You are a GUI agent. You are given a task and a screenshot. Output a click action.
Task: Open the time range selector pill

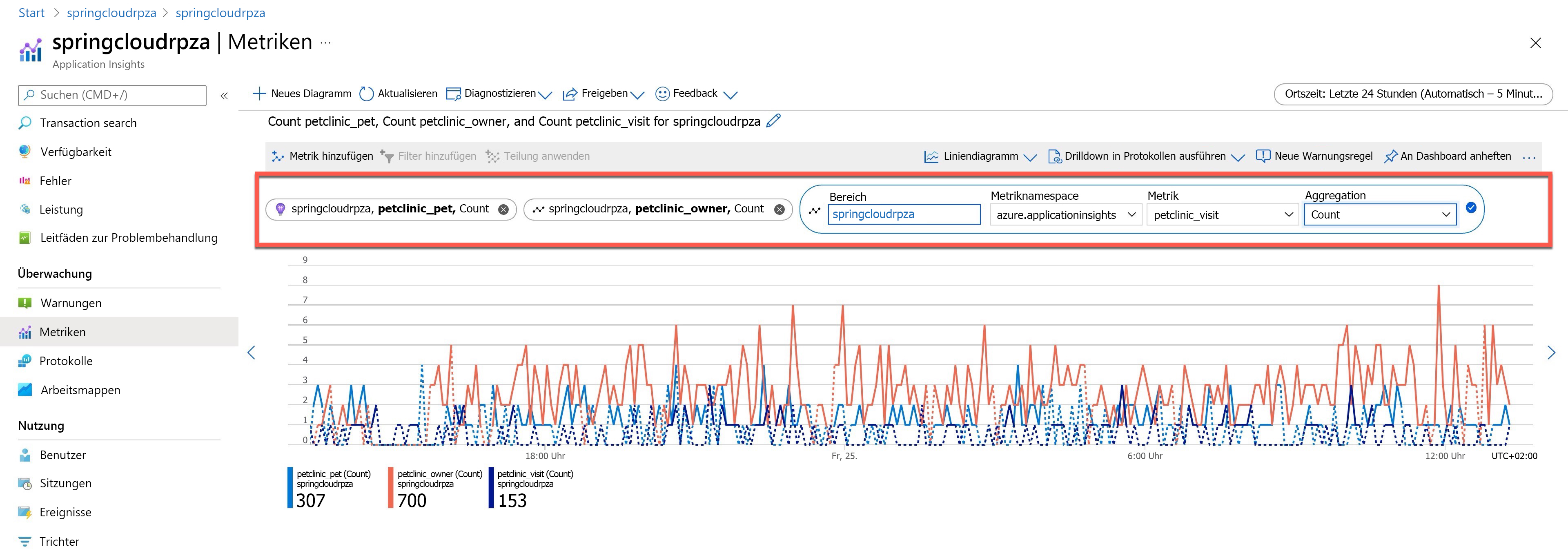click(1413, 94)
